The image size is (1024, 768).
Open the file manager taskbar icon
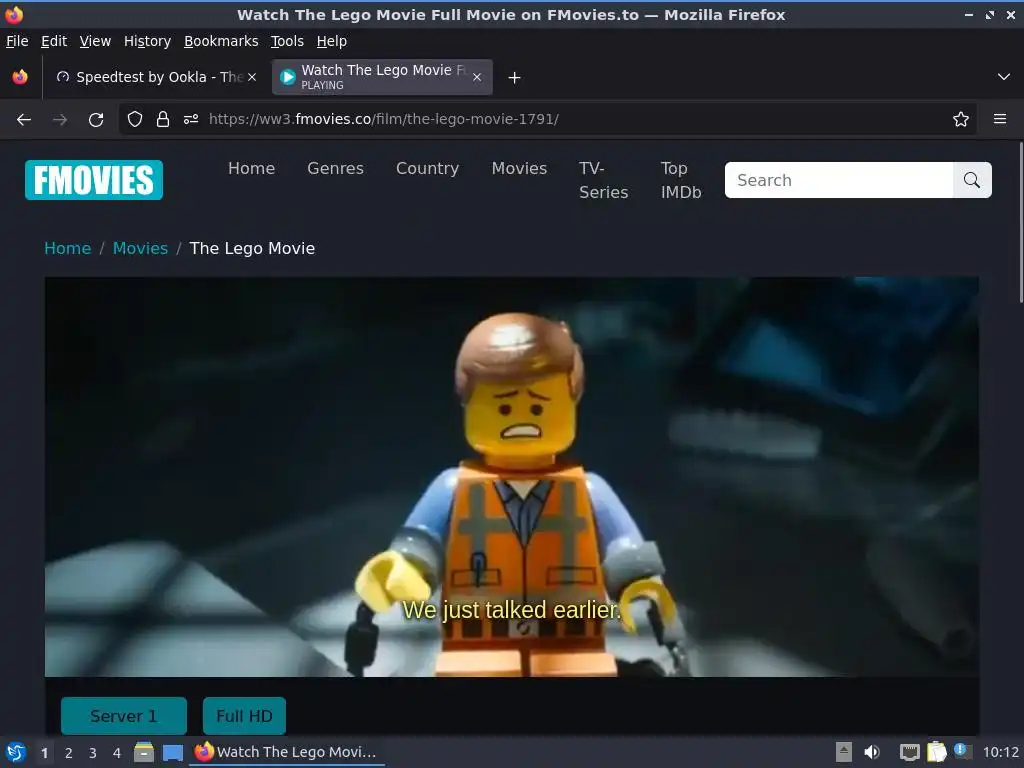(x=144, y=752)
